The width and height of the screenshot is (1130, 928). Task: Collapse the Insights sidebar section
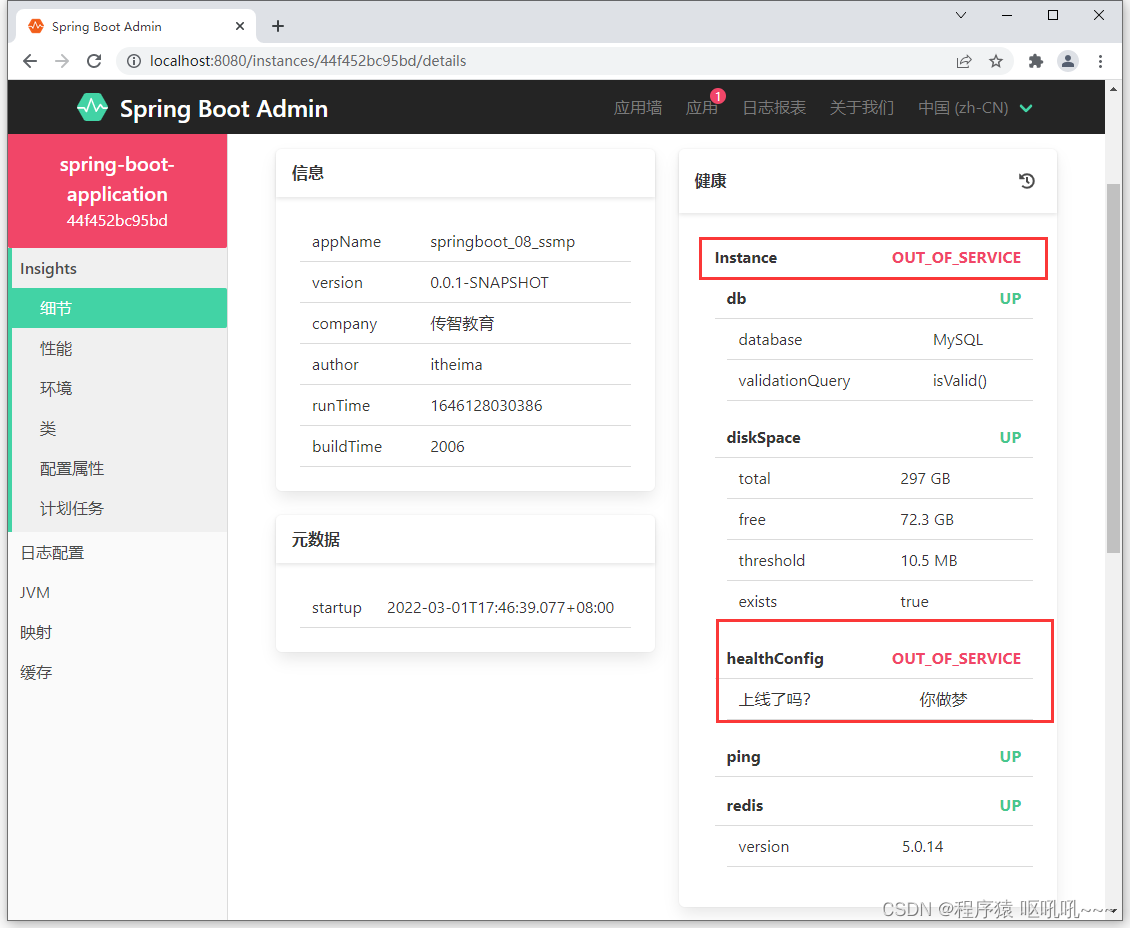[x=119, y=269]
